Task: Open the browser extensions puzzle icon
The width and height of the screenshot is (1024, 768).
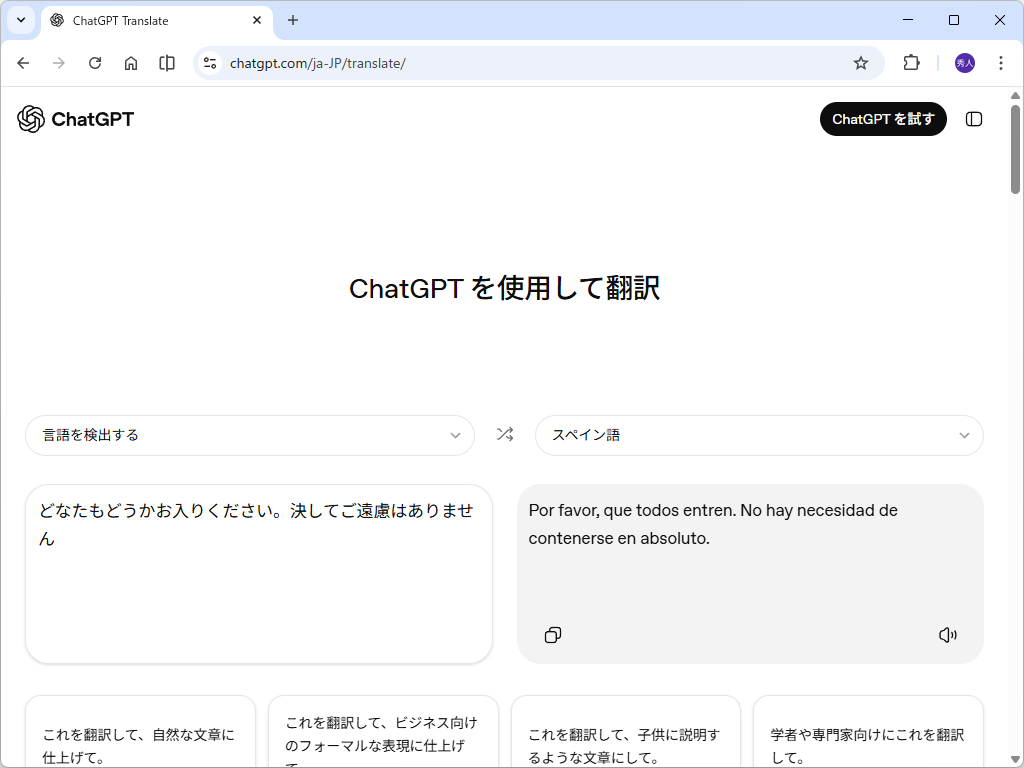Action: (911, 62)
